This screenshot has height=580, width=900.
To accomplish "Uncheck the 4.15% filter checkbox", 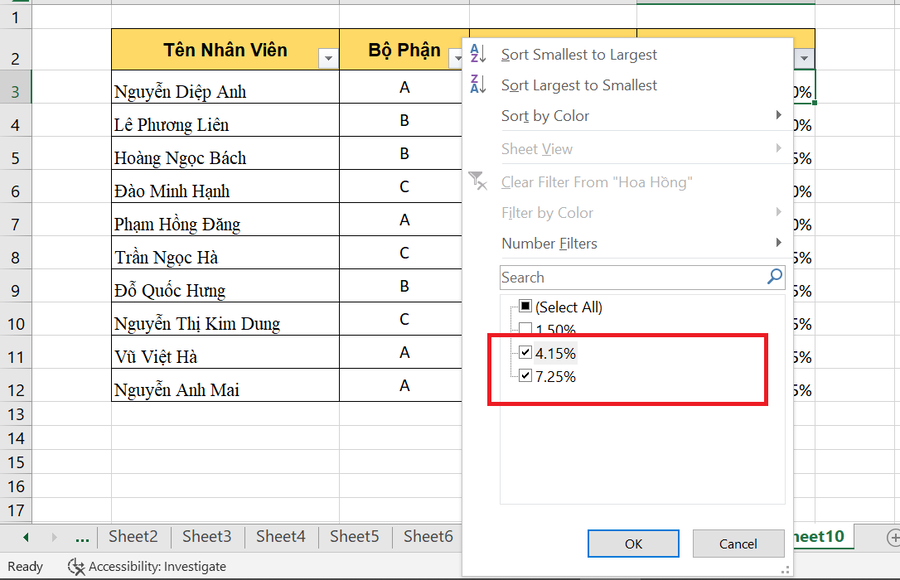I will click(525, 352).
